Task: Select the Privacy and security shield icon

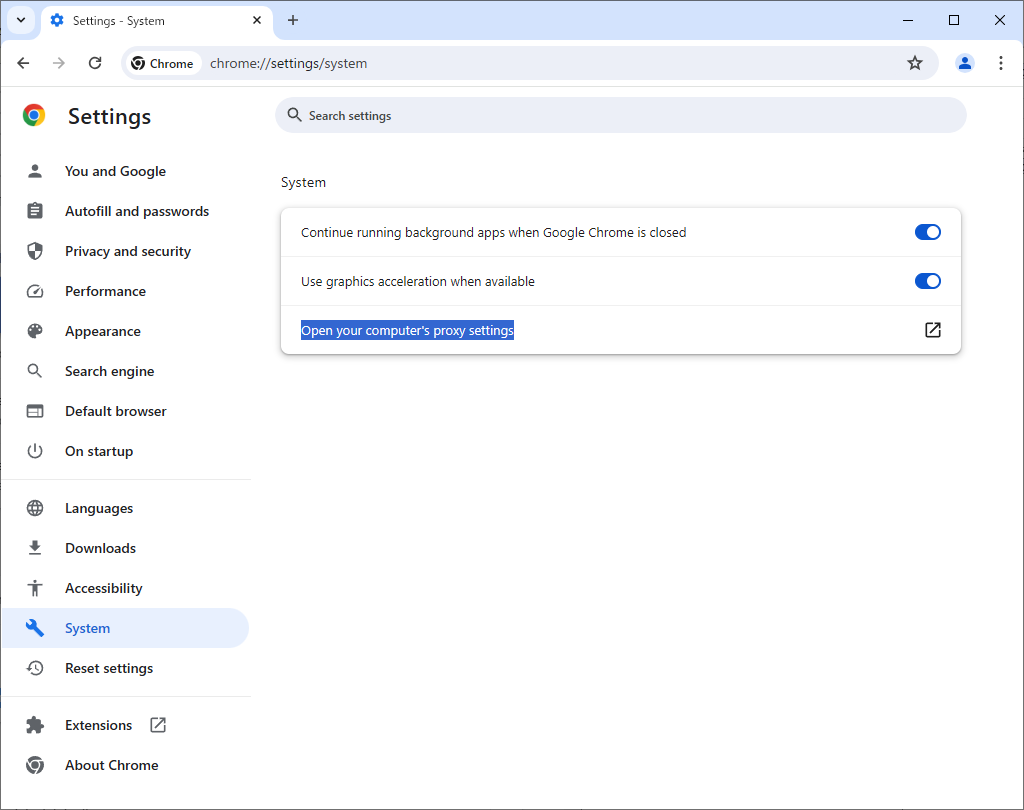Action: coord(35,251)
